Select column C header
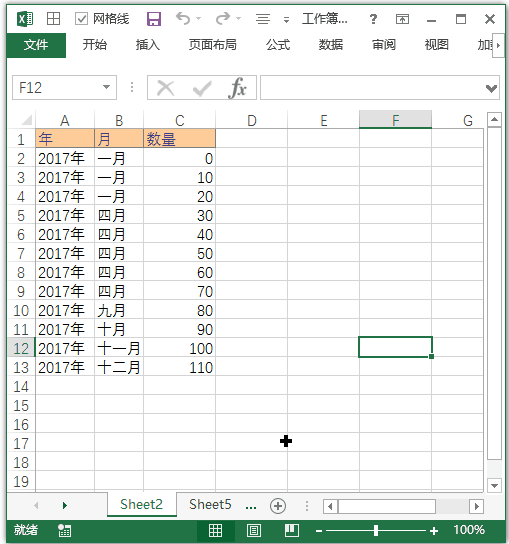Image resolution: width=509 pixels, height=544 pixels. (179, 120)
